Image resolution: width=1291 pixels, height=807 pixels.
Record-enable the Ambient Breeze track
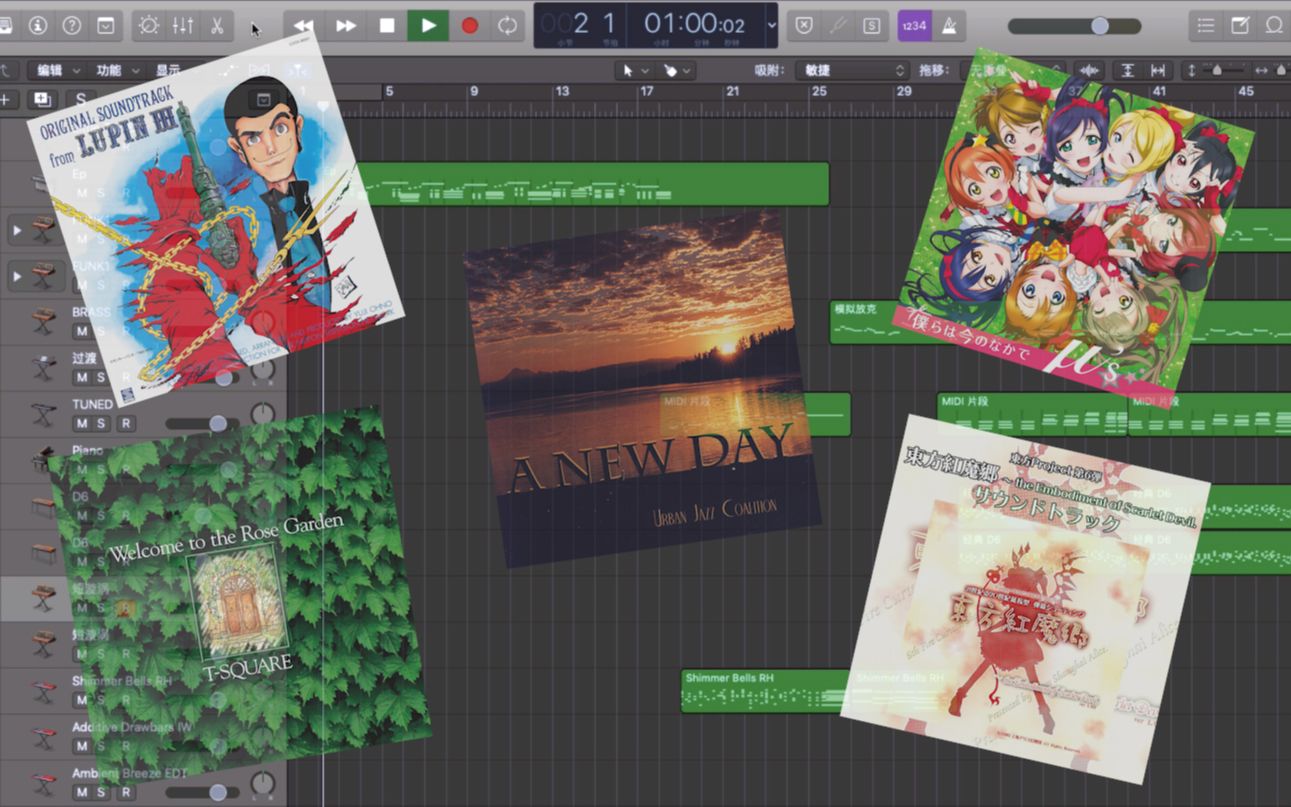pyautogui.click(x=125, y=792)
